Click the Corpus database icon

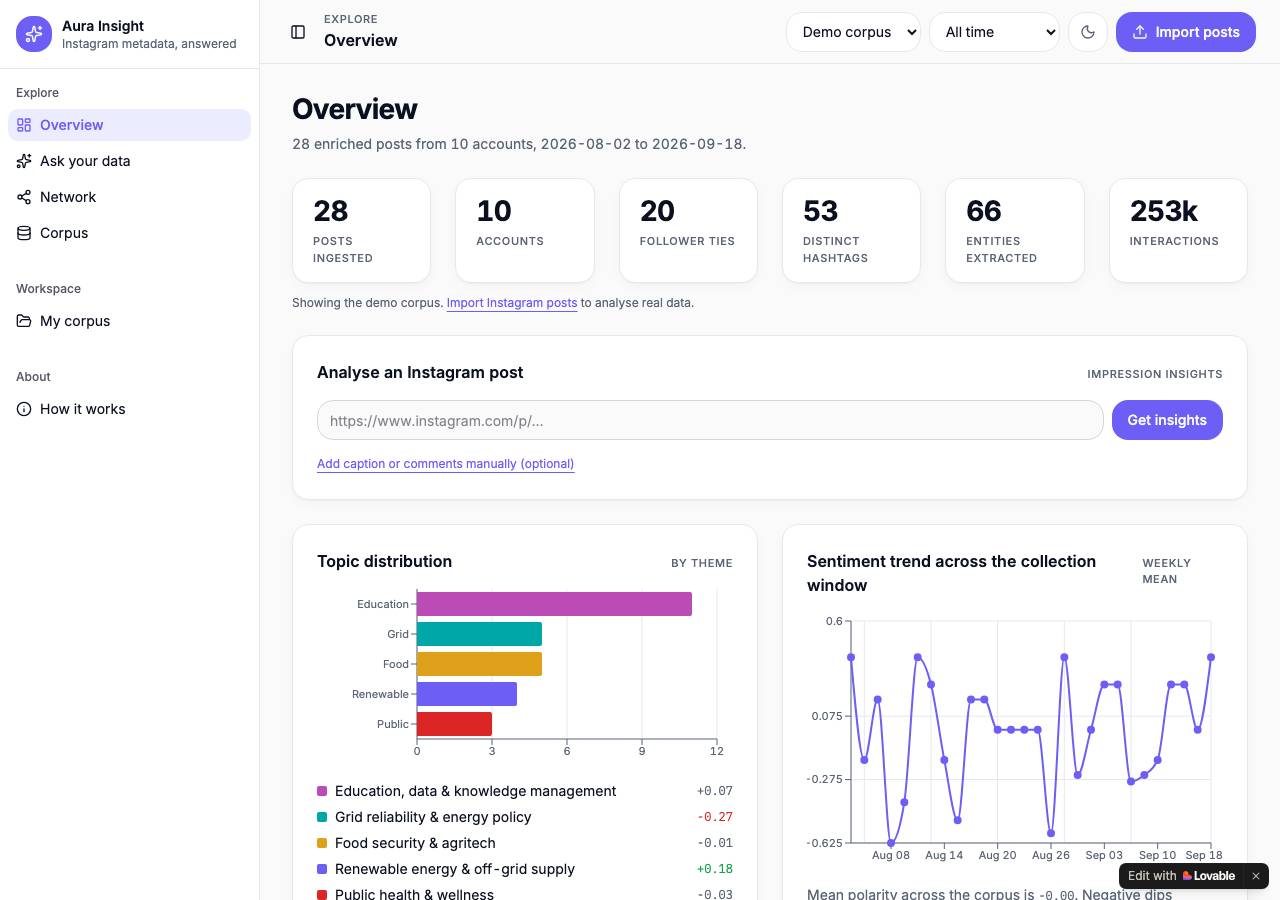click(24, 233)
